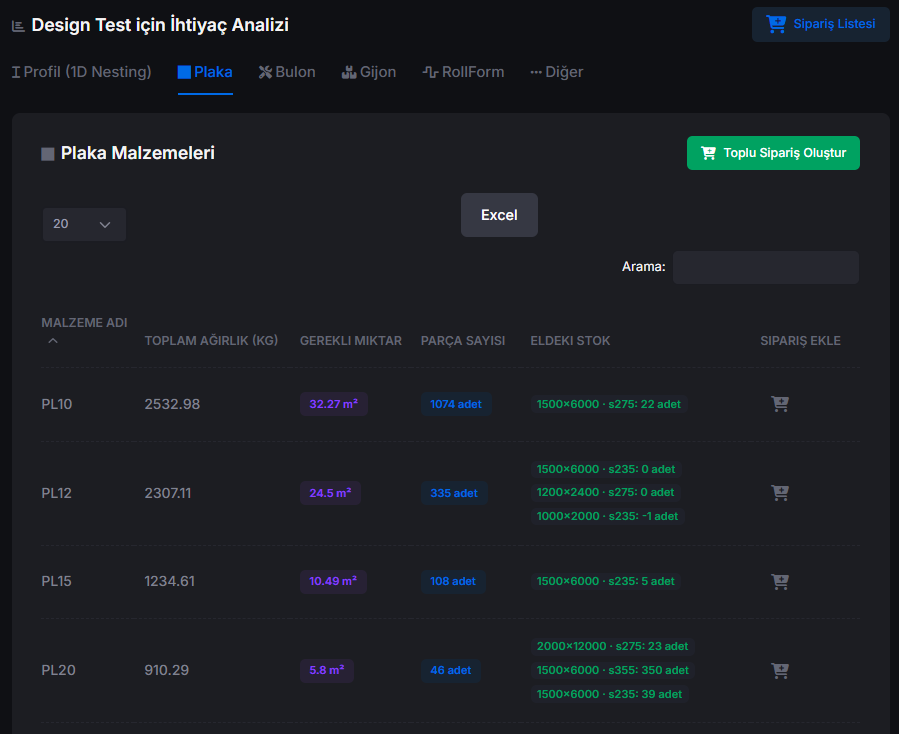Click stock tag 1200×2400 · s275: 0 adet
899x734 pixels.
point(605,493)
